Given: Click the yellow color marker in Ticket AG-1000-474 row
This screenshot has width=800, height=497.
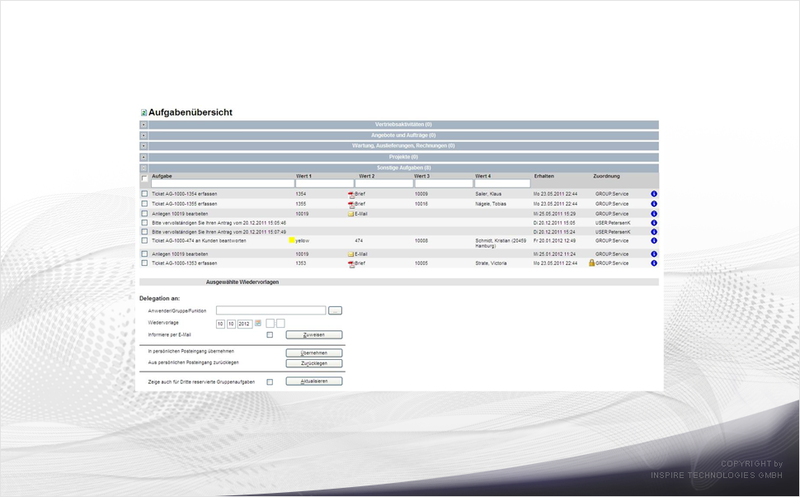Looking at the screenshot, I should tap(292, 240).
